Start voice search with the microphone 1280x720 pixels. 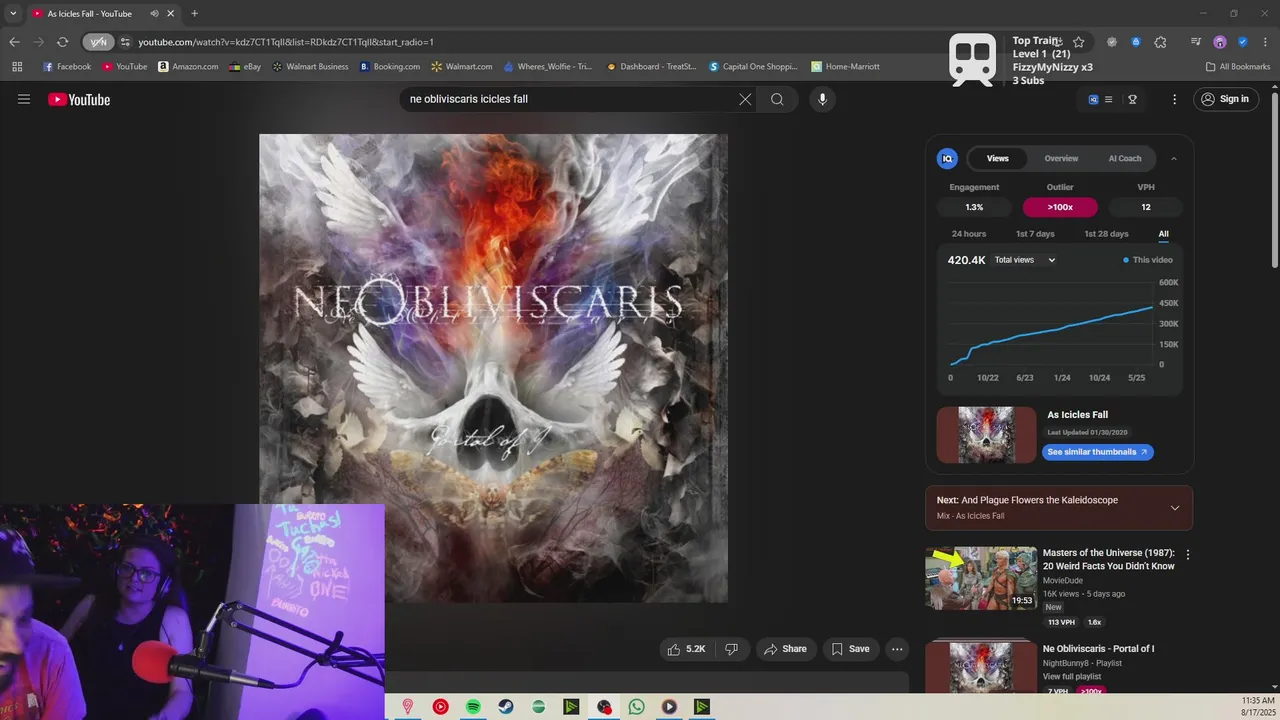pos(822,99)
